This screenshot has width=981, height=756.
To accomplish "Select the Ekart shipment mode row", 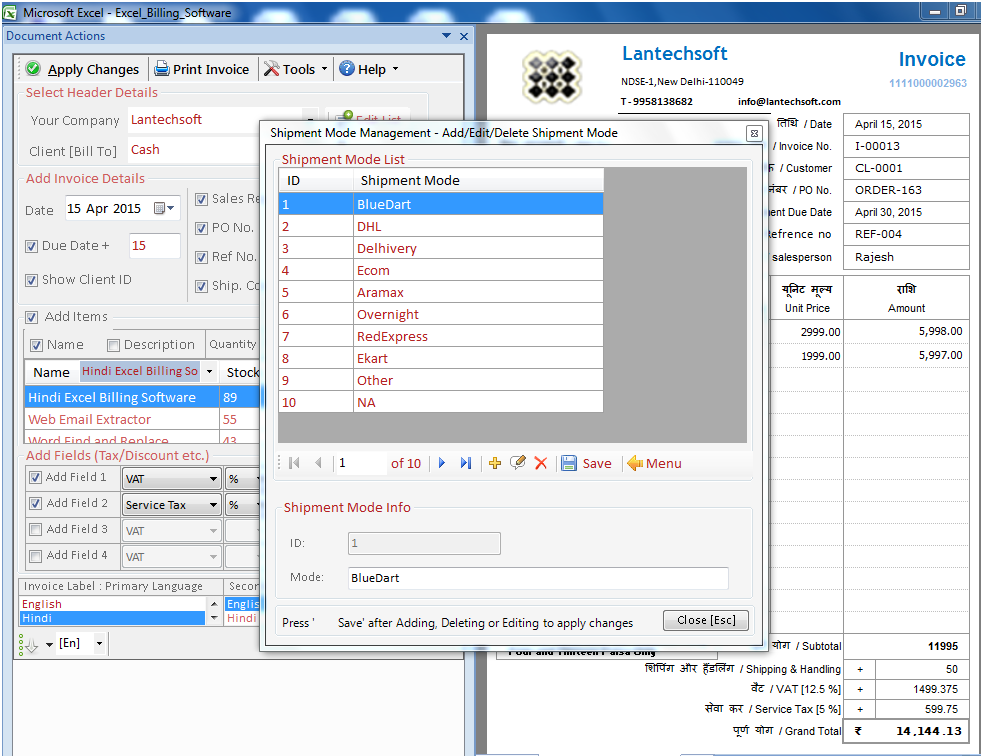I will [440, 358].
